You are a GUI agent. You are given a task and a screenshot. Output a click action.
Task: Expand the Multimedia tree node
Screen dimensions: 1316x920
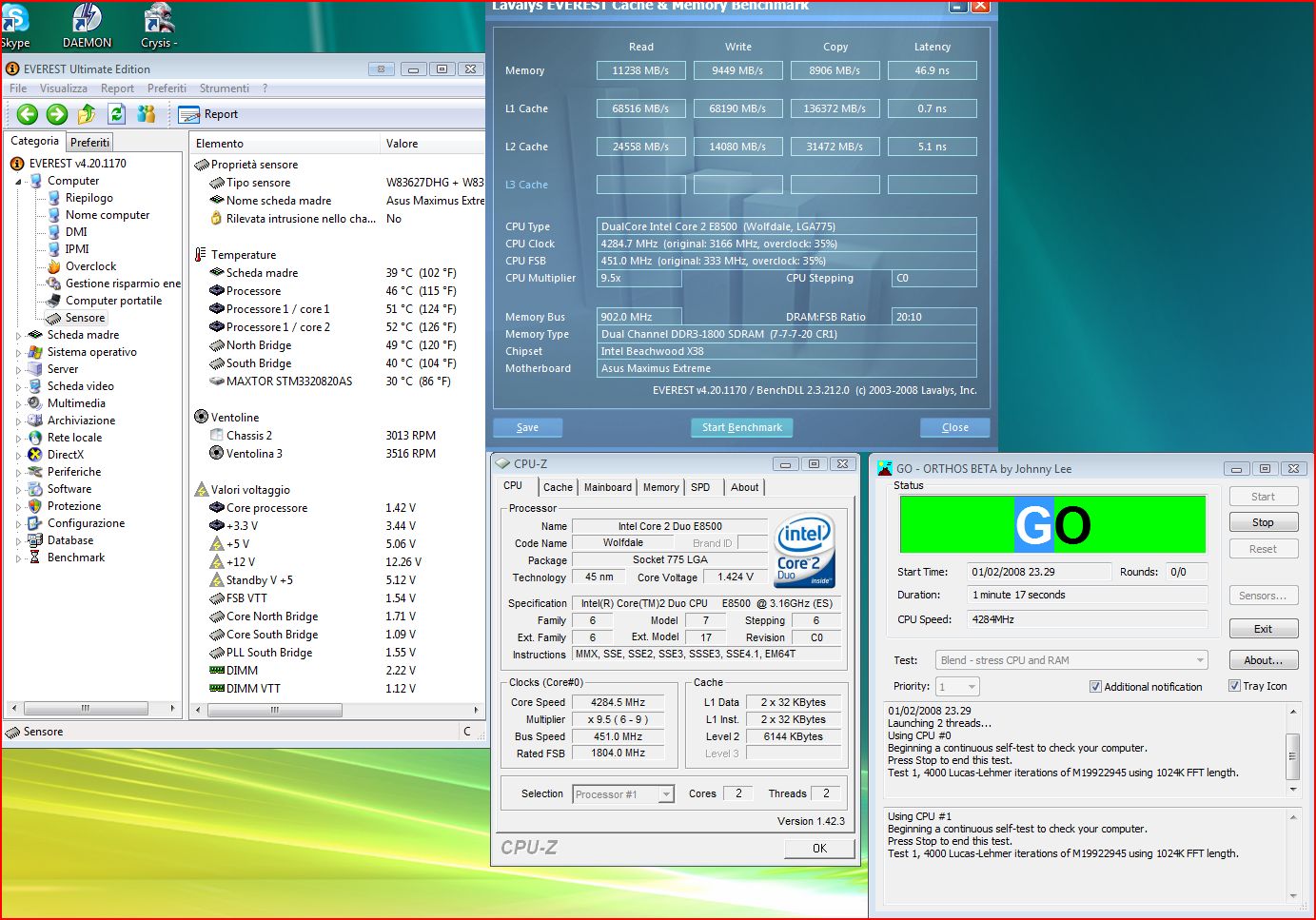tap(18, 404)
